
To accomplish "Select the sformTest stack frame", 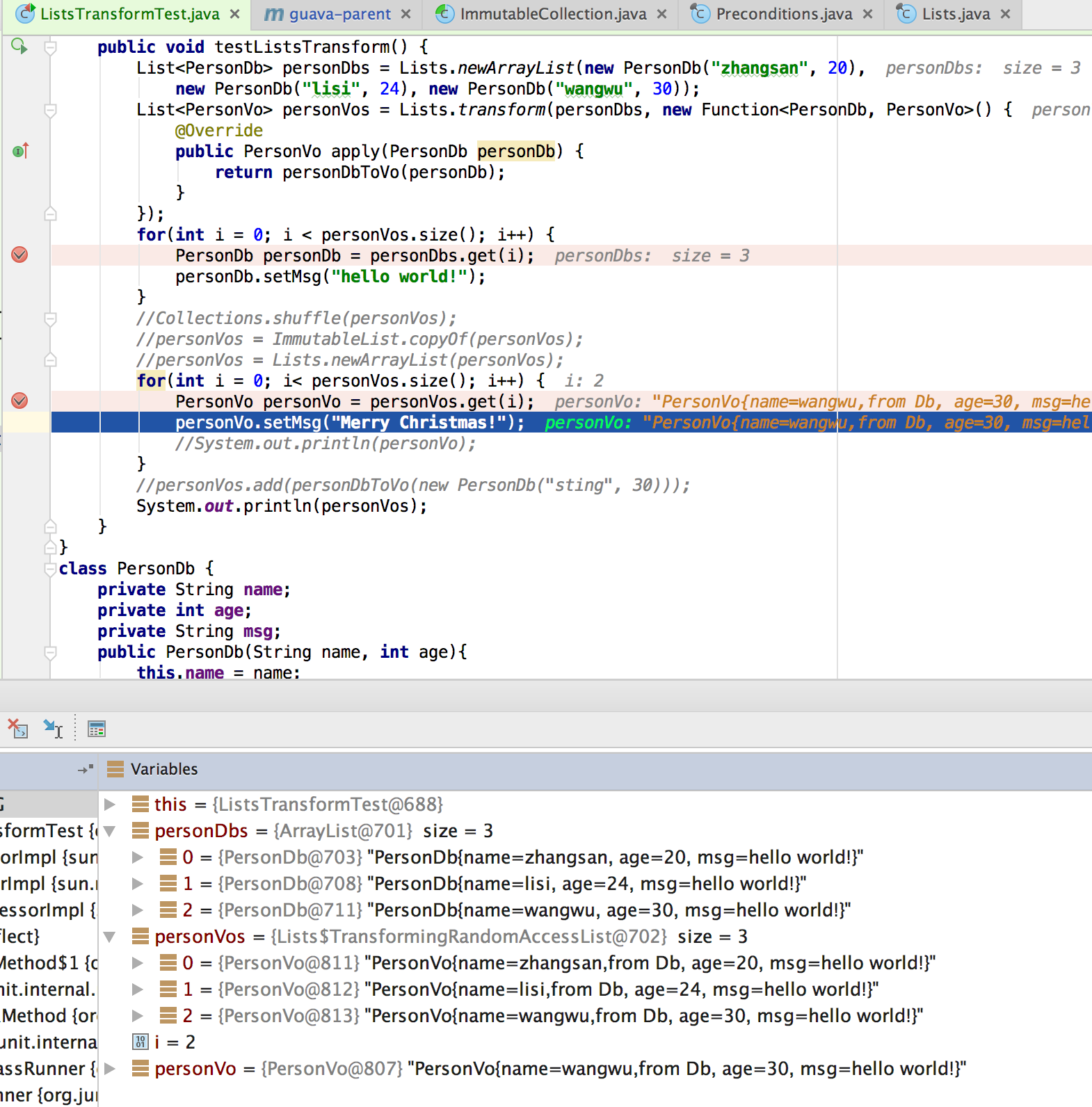I will coord(49,831).
